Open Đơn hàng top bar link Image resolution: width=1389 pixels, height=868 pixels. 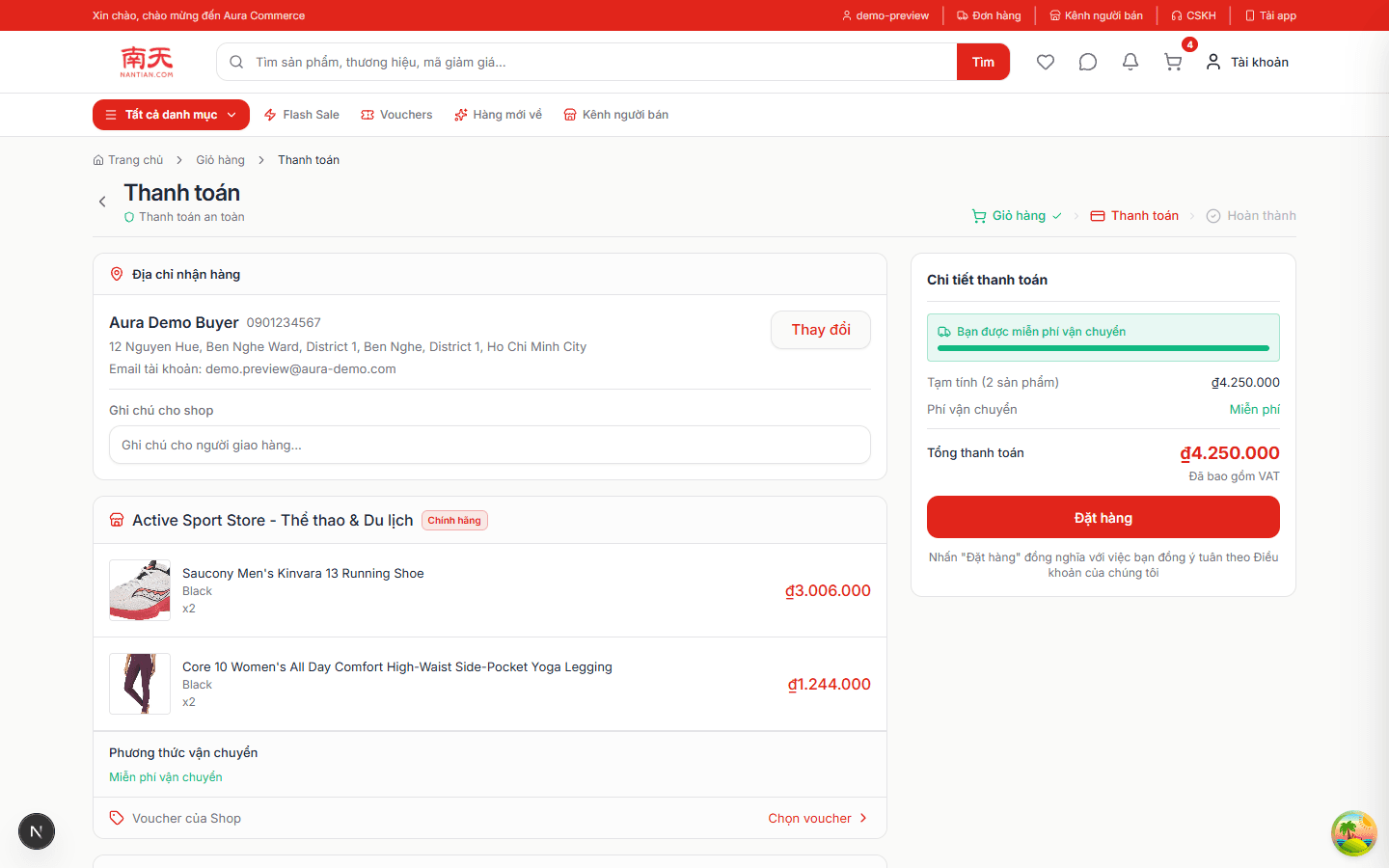[x=989, y=15]
